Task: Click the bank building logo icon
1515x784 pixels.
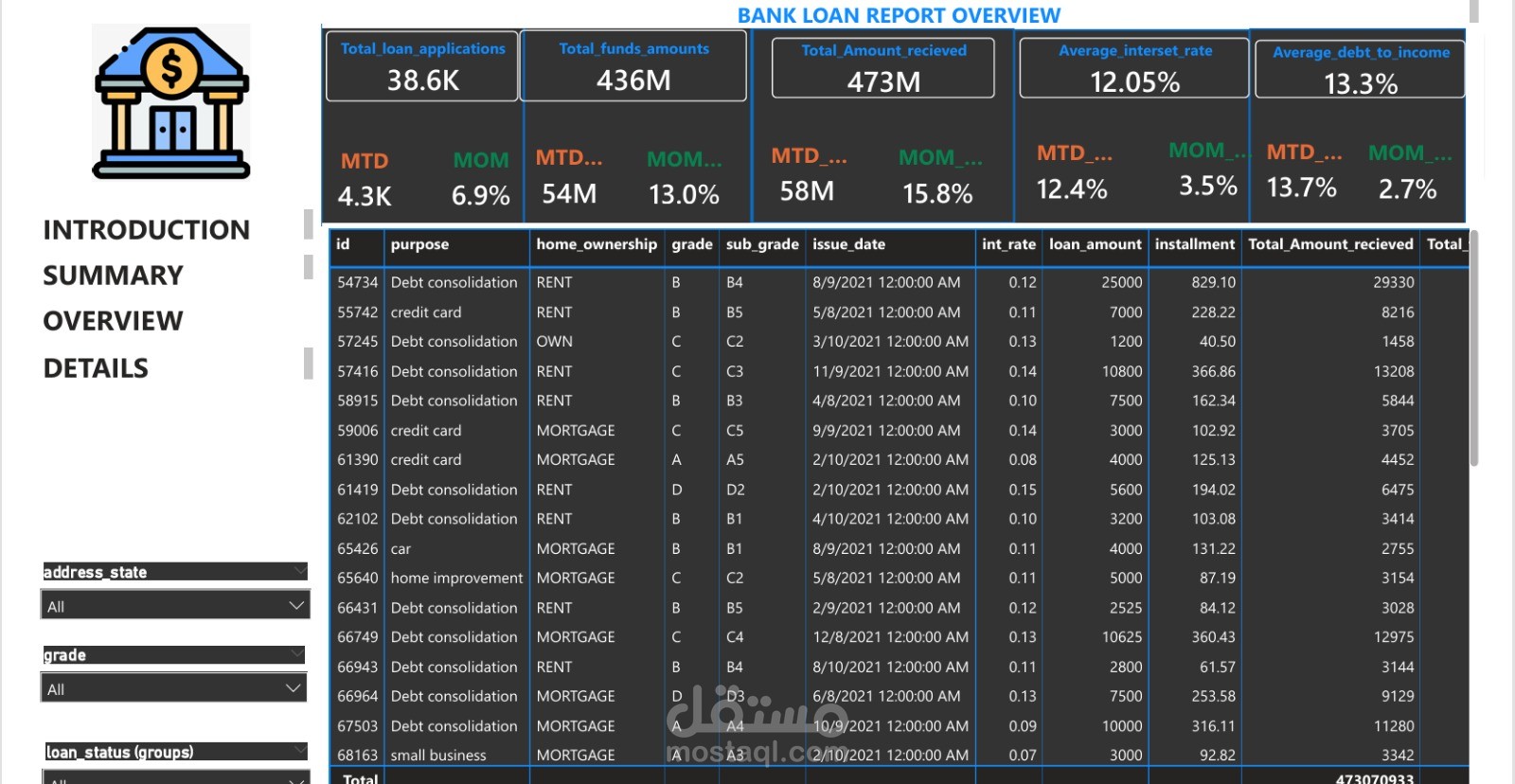Action: click(x=171, y=102)
